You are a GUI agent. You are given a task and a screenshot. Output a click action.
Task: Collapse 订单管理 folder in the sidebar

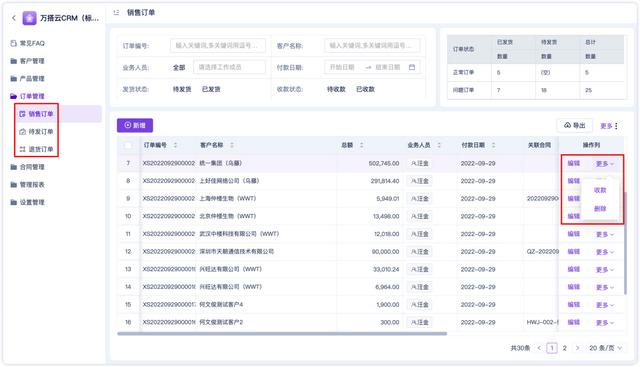27,96
